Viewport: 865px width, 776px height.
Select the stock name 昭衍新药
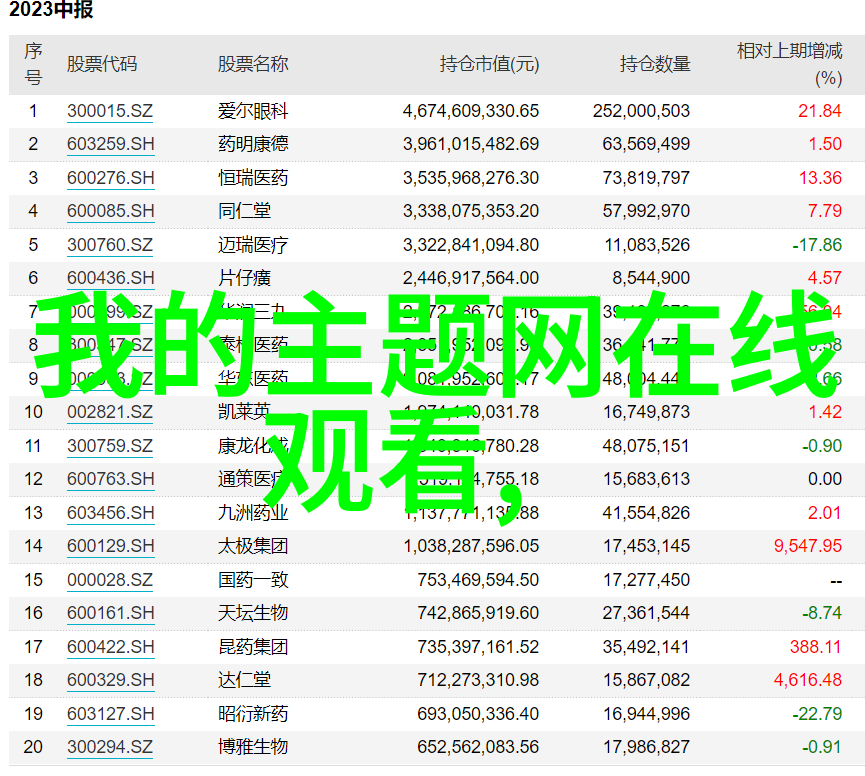pyautogui.click(x=253, y=714)
